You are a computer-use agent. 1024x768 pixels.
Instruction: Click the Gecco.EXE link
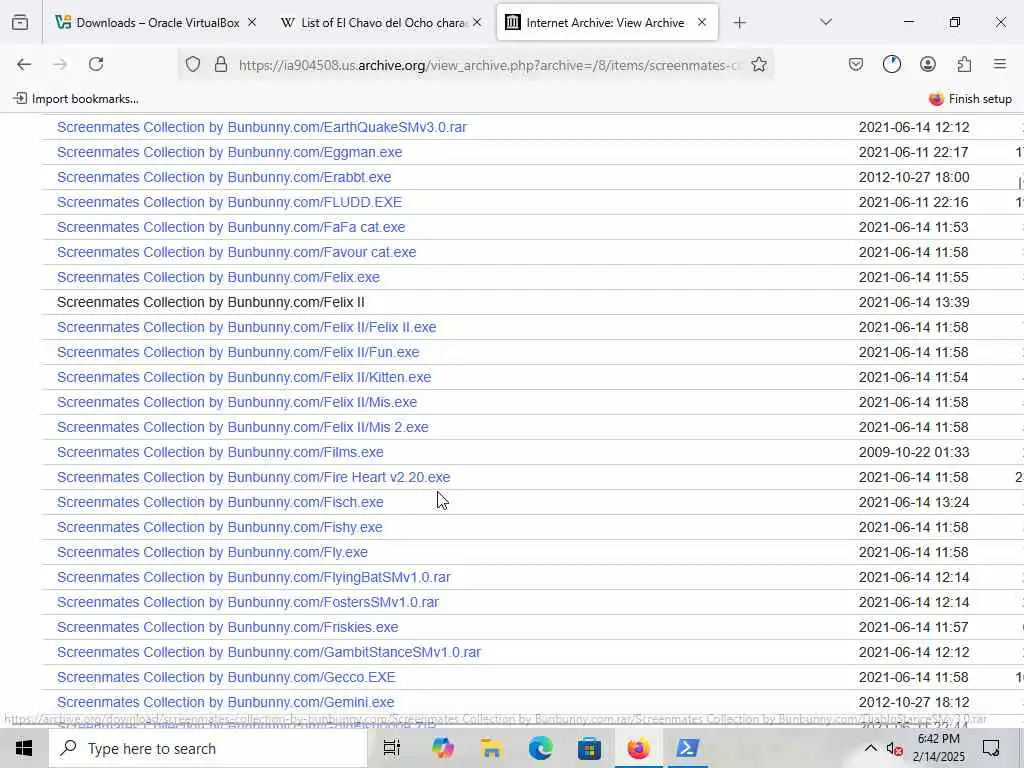click(x=226, y=677)
